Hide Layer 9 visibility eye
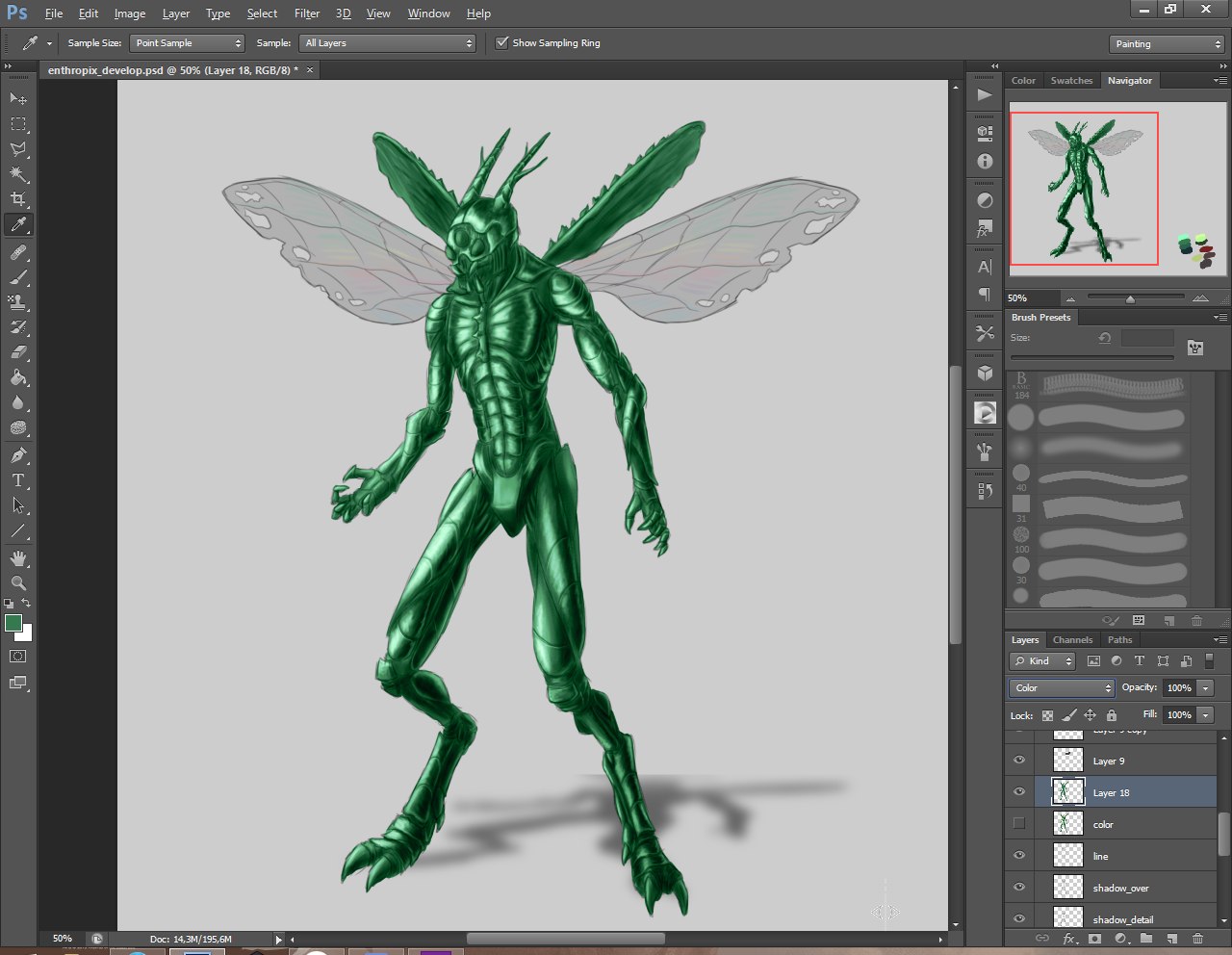Screen dimensions: 1232x955 tap(1019, 761)
